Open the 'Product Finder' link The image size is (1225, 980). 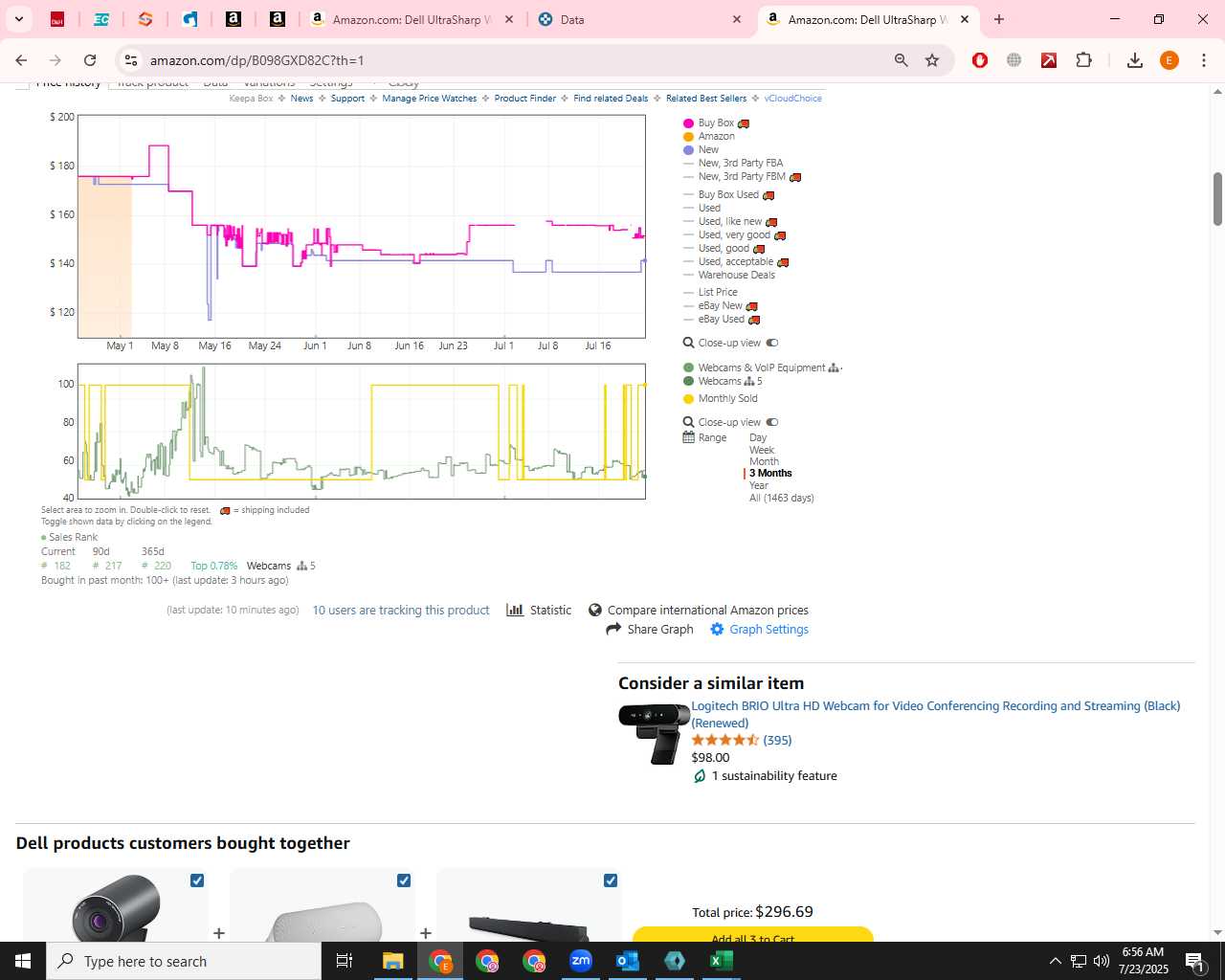[x=524, y=98]
